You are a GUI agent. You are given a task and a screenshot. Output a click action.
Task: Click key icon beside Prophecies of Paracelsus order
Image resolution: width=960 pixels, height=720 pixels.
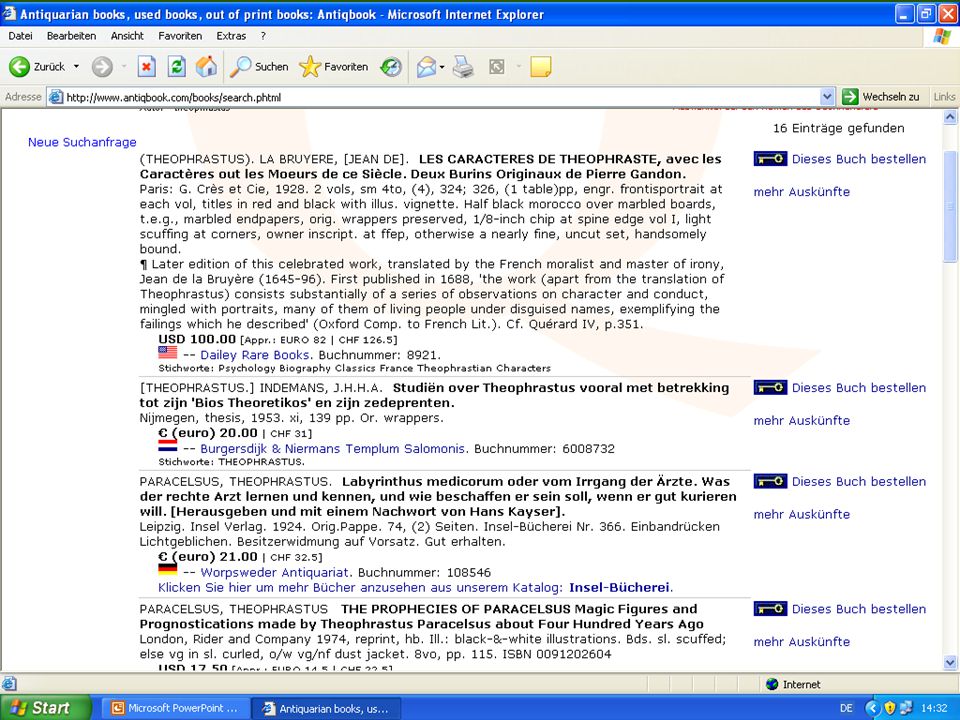[770, 609]
